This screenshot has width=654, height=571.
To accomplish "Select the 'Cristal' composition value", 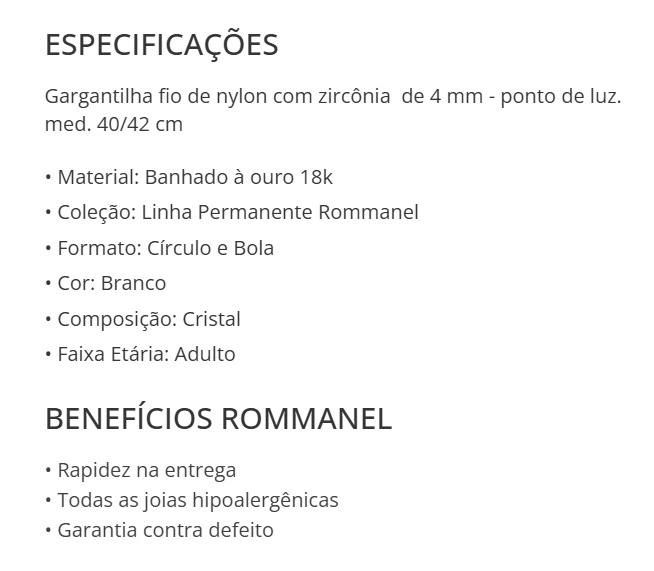I will tap(212, 319).
